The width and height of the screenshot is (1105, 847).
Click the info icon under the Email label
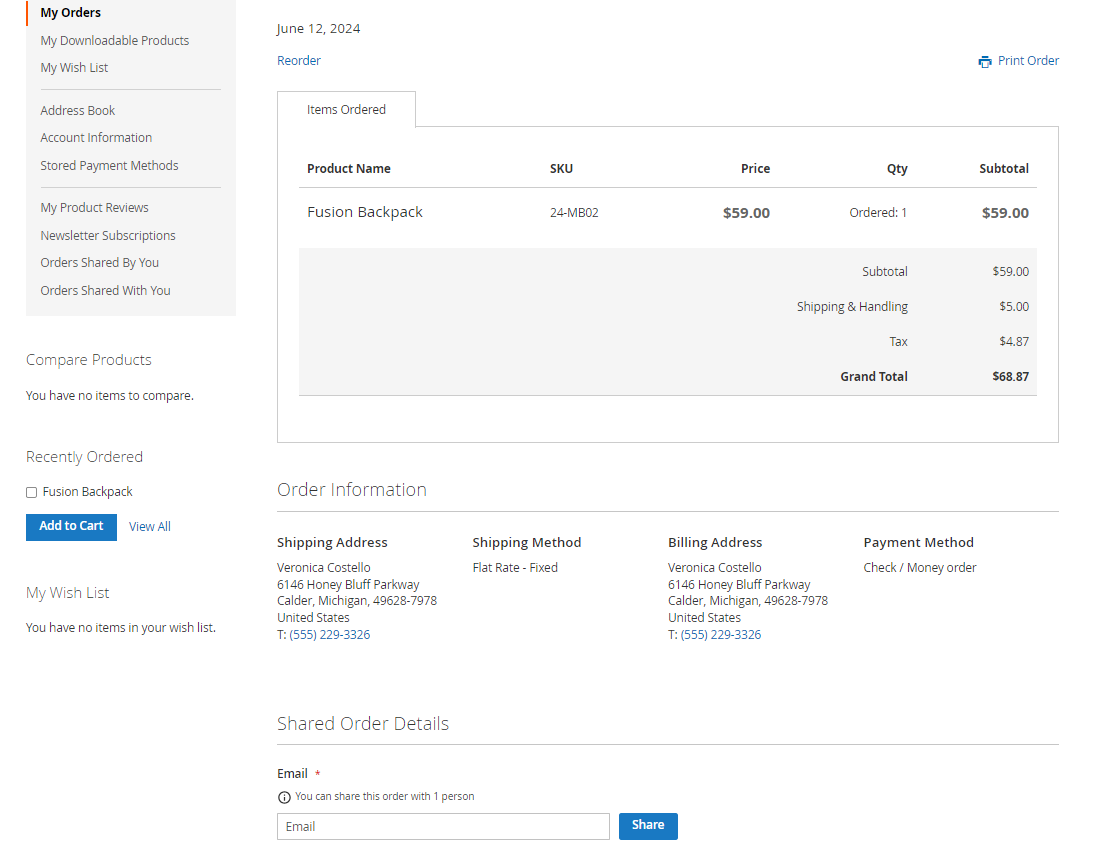pyautogui.click(x=284, y=797)
